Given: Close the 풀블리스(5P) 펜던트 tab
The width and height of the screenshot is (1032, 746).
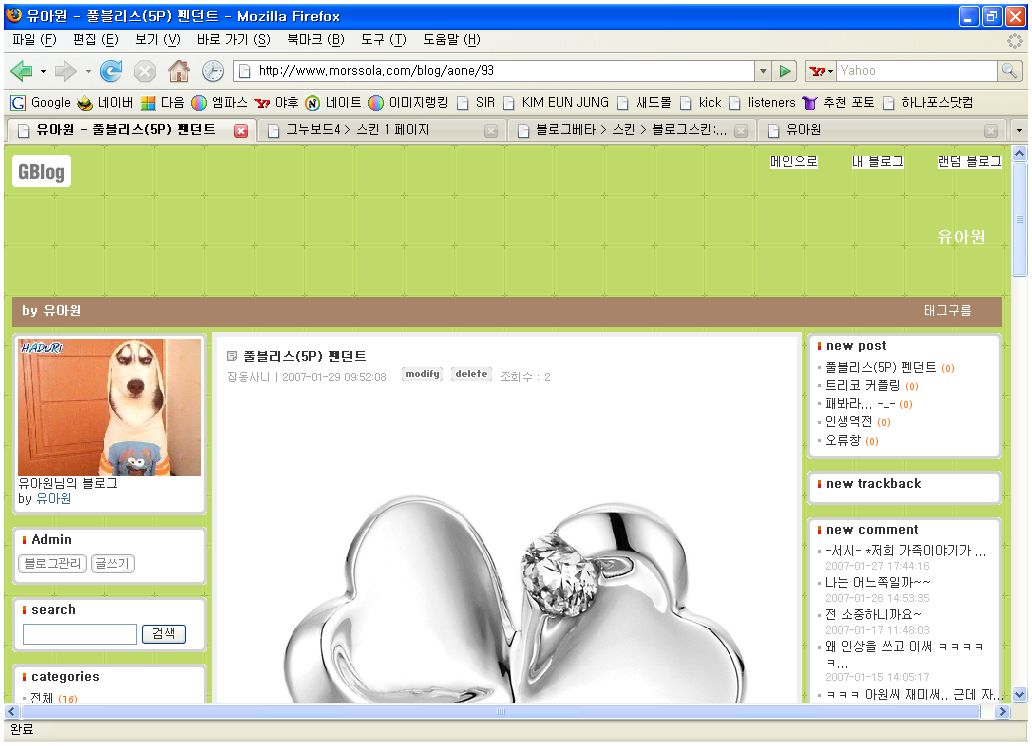Looking at the screenshot, I should pos(242,130).
